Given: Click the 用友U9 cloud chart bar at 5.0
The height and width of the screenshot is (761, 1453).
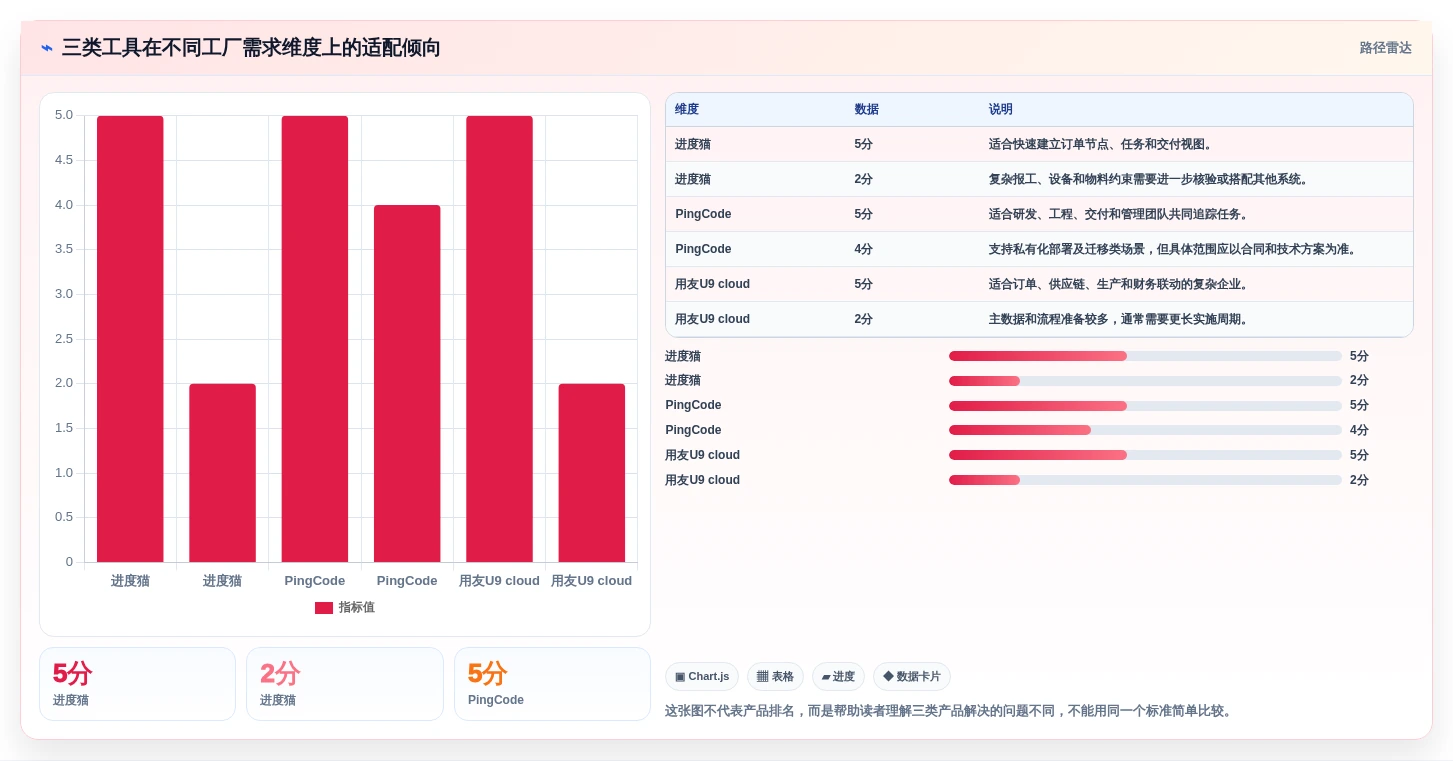Looking at the screenshot, I should [x=499, y=339].
